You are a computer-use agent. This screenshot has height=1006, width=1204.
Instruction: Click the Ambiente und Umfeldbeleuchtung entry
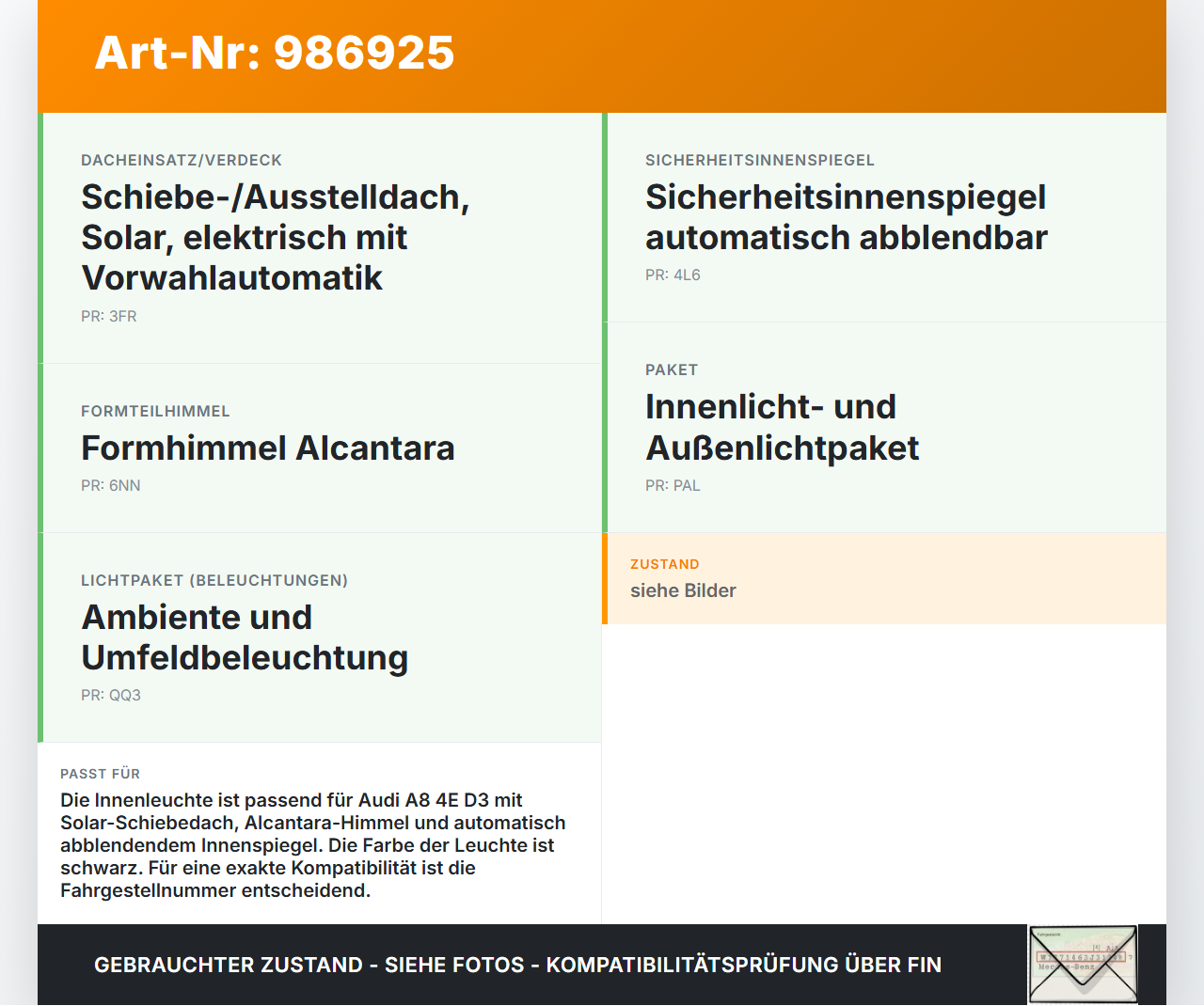(x=246, y=638)
